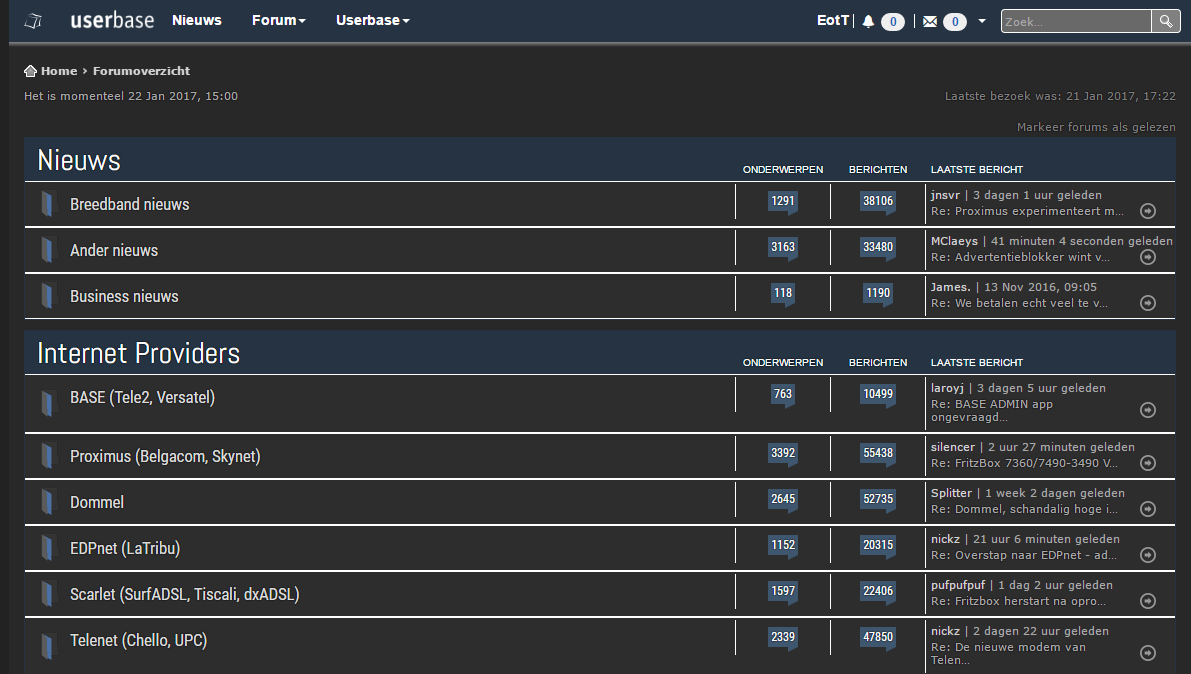Go to Home breadcrumb link

59,71
